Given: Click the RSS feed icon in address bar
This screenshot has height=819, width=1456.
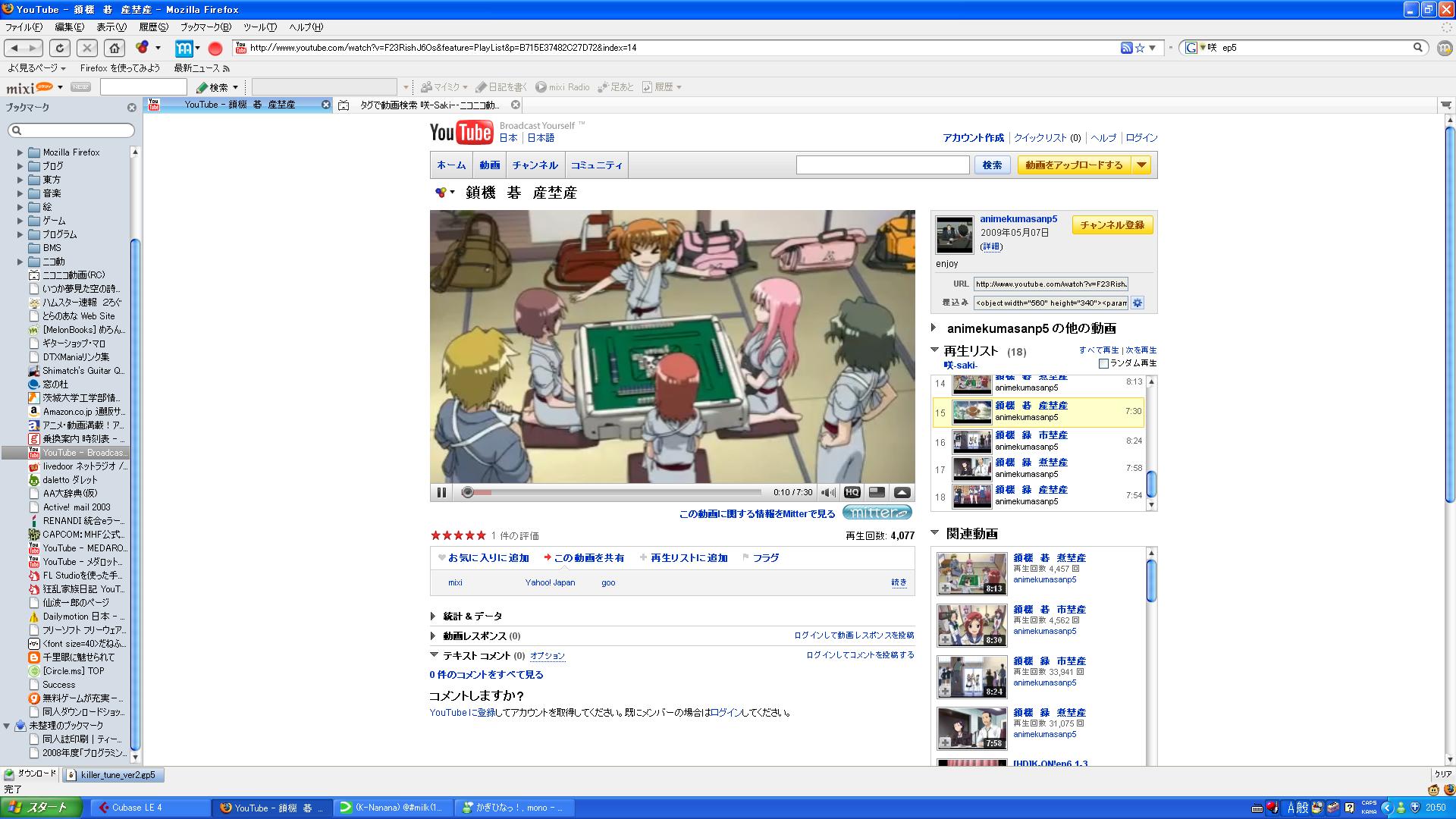Looking at the screenshot, I should coord(1126,48).
